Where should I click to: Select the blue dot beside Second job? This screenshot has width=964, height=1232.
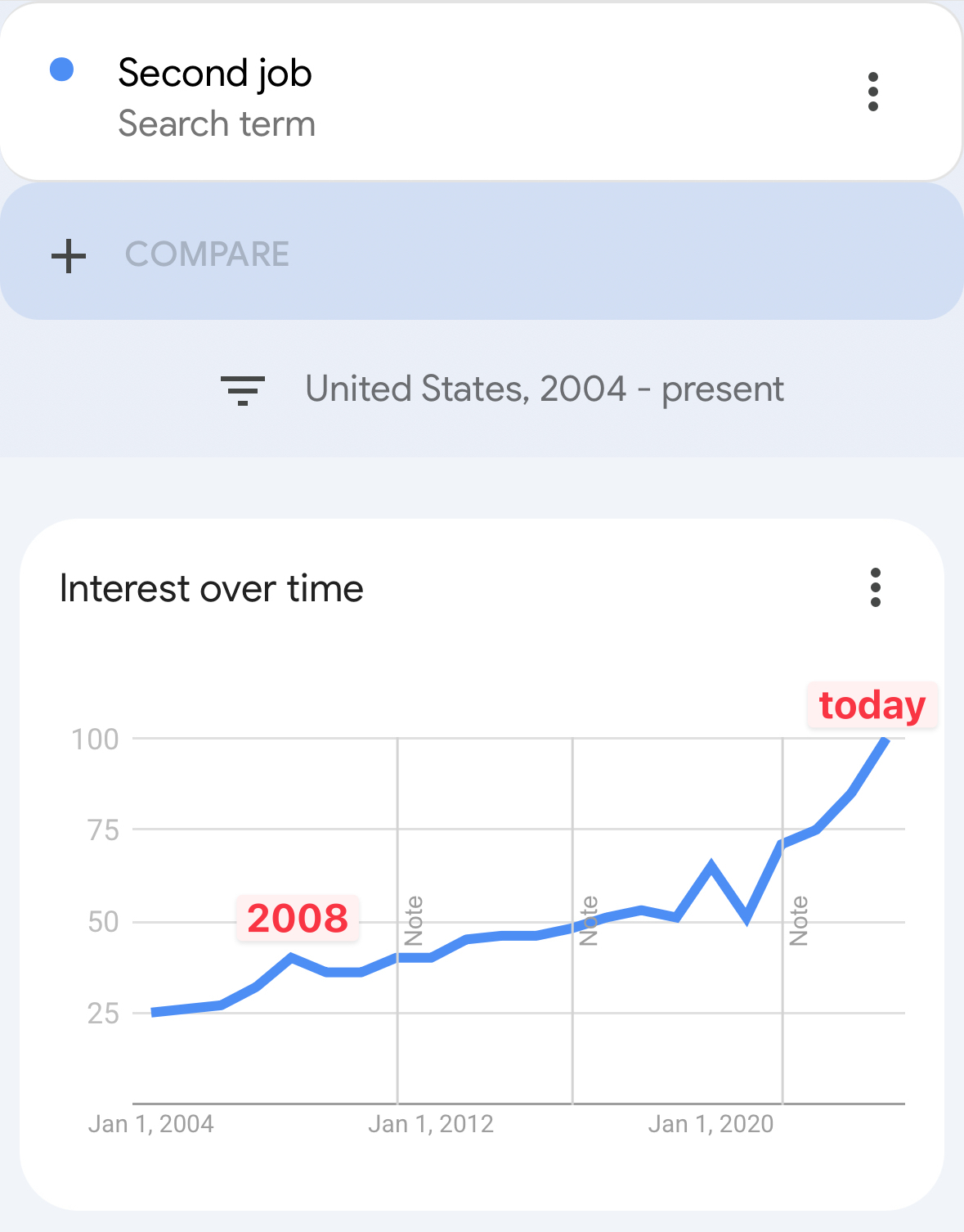pyautogui.click(x=62, y=70)
